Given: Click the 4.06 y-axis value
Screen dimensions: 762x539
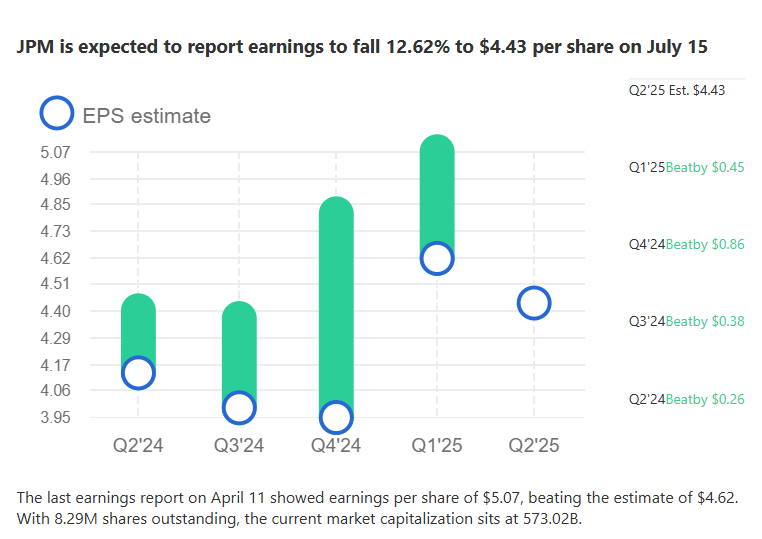Looking at the screenshot, I should tap(55, 390).
